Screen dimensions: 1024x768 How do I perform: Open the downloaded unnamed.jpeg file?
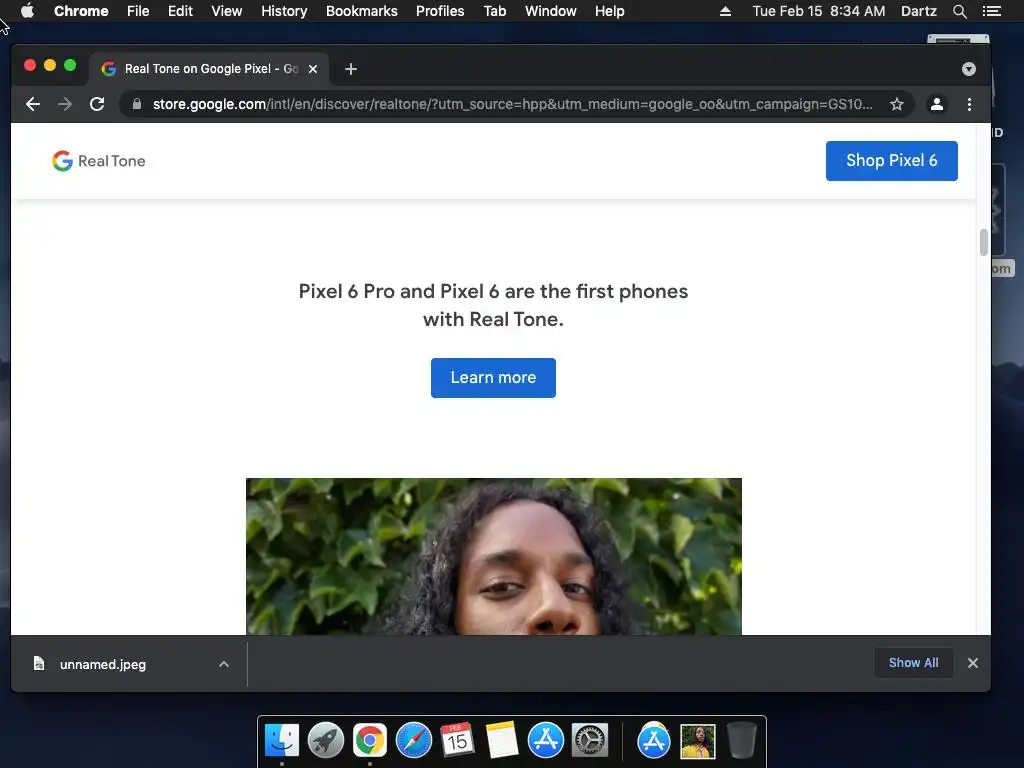[x=103, y=664]
